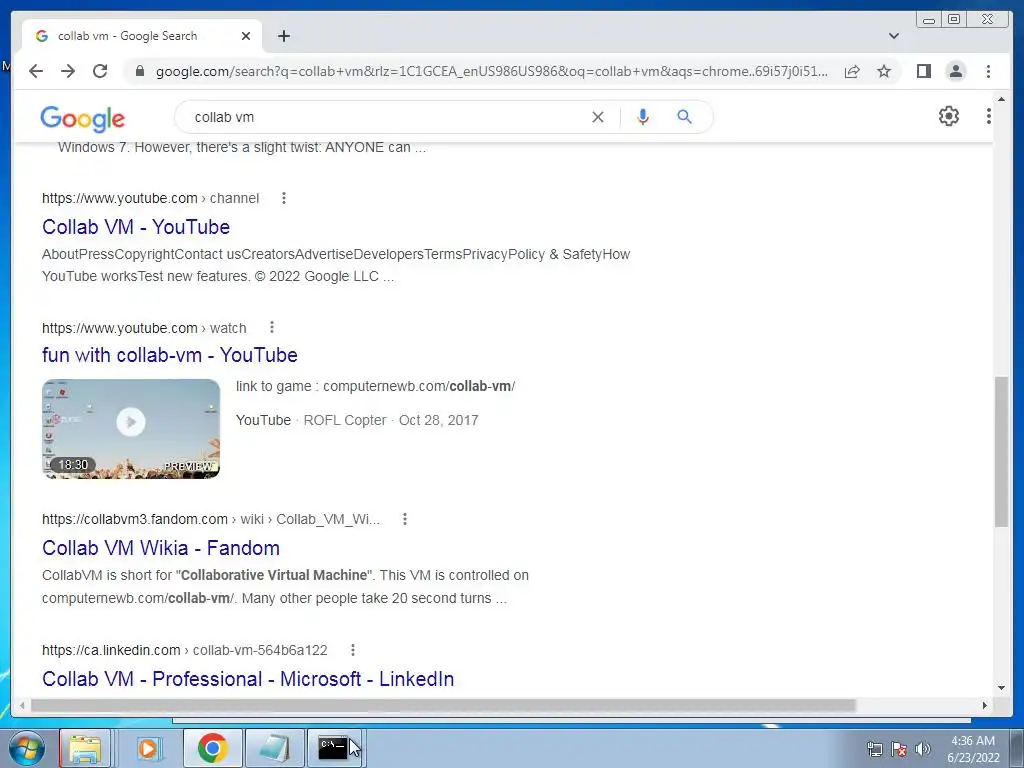Click the vertical scrollbar thumb
Viewport: 1024px width, 768px height.
point(1002,452)
